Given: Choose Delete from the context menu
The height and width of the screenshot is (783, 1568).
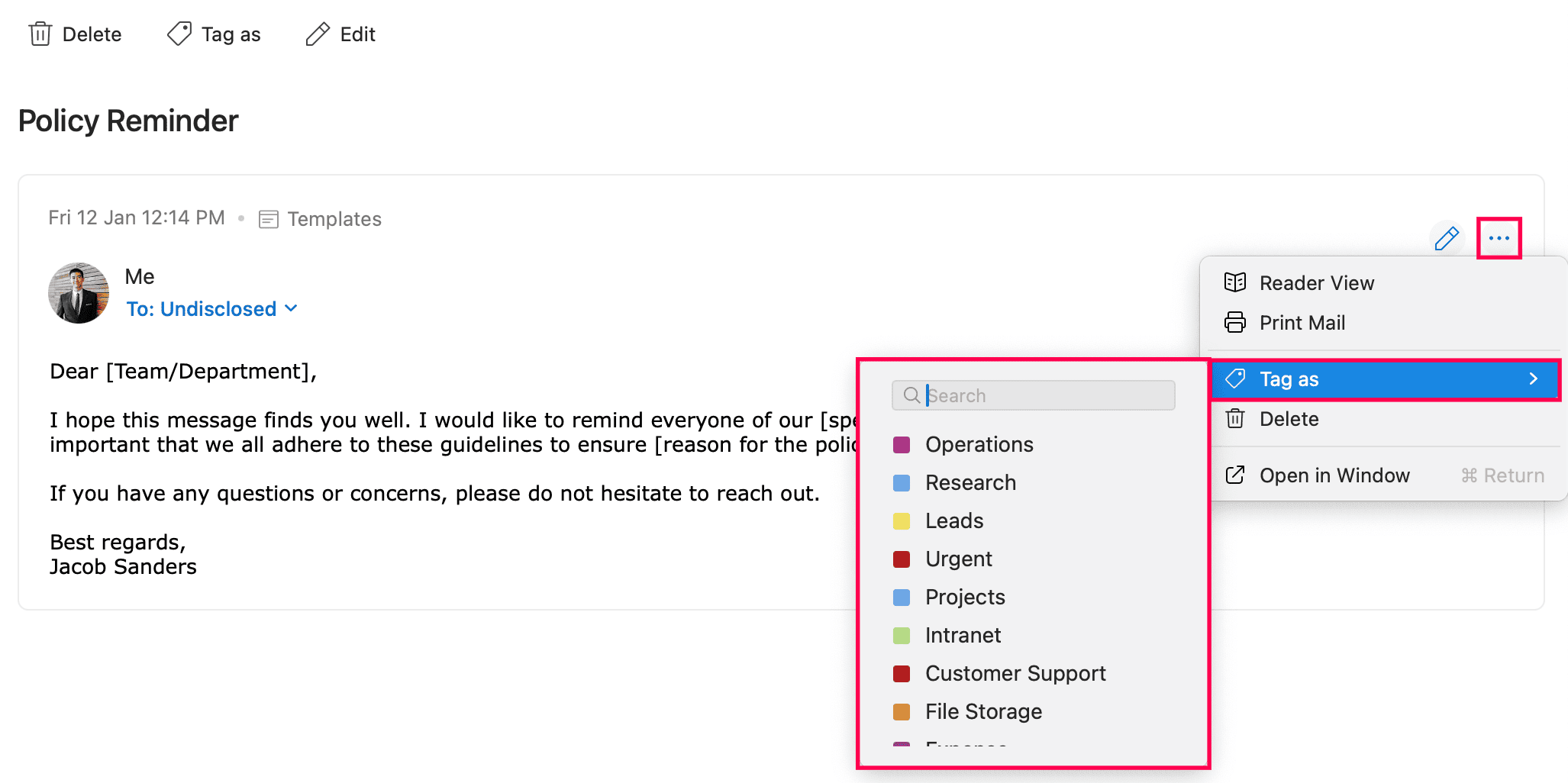Looking at the screenshot, I should [x=1289, y=419].
